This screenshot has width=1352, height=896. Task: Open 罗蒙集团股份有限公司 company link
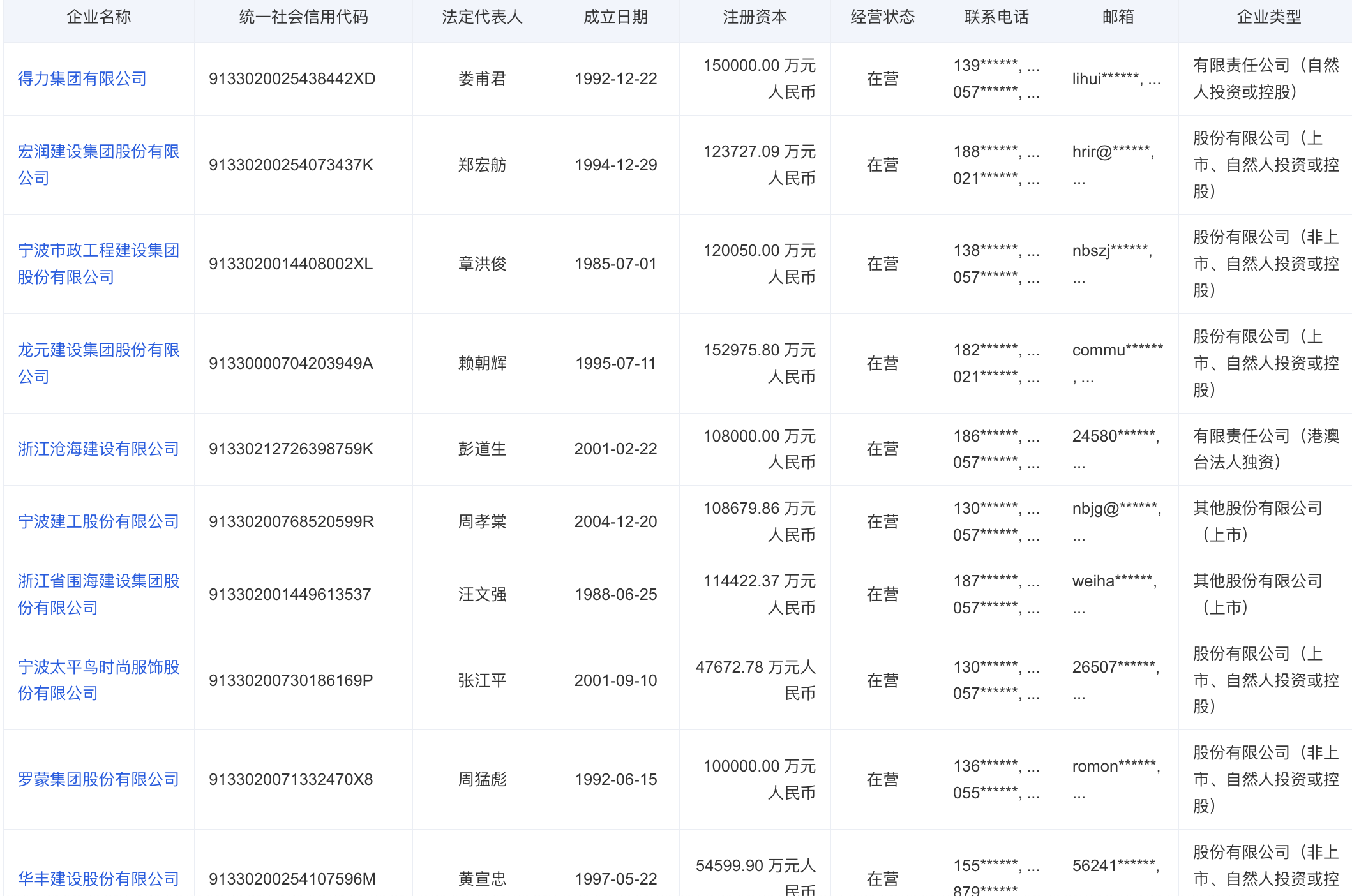coord(98,779)
